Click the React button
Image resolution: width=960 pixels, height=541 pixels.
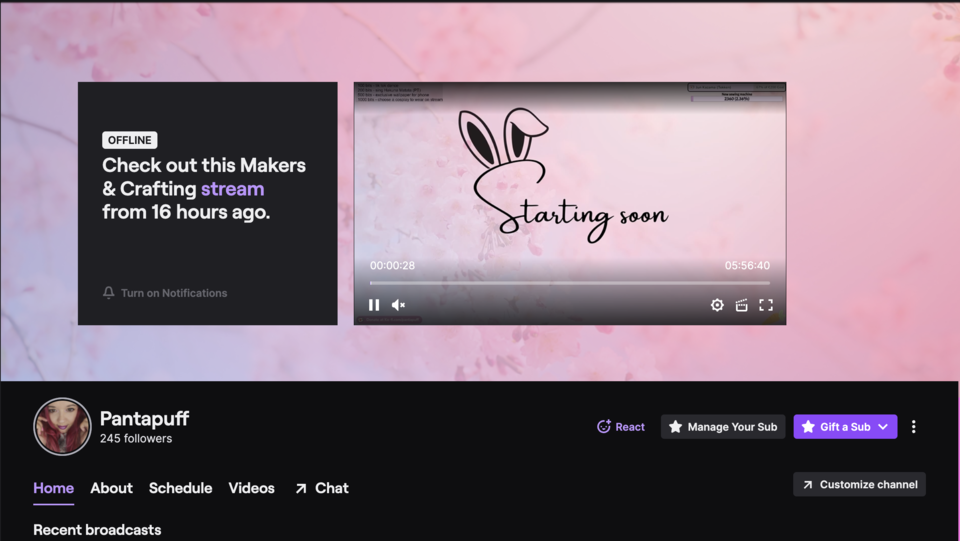tap(621, 427)
